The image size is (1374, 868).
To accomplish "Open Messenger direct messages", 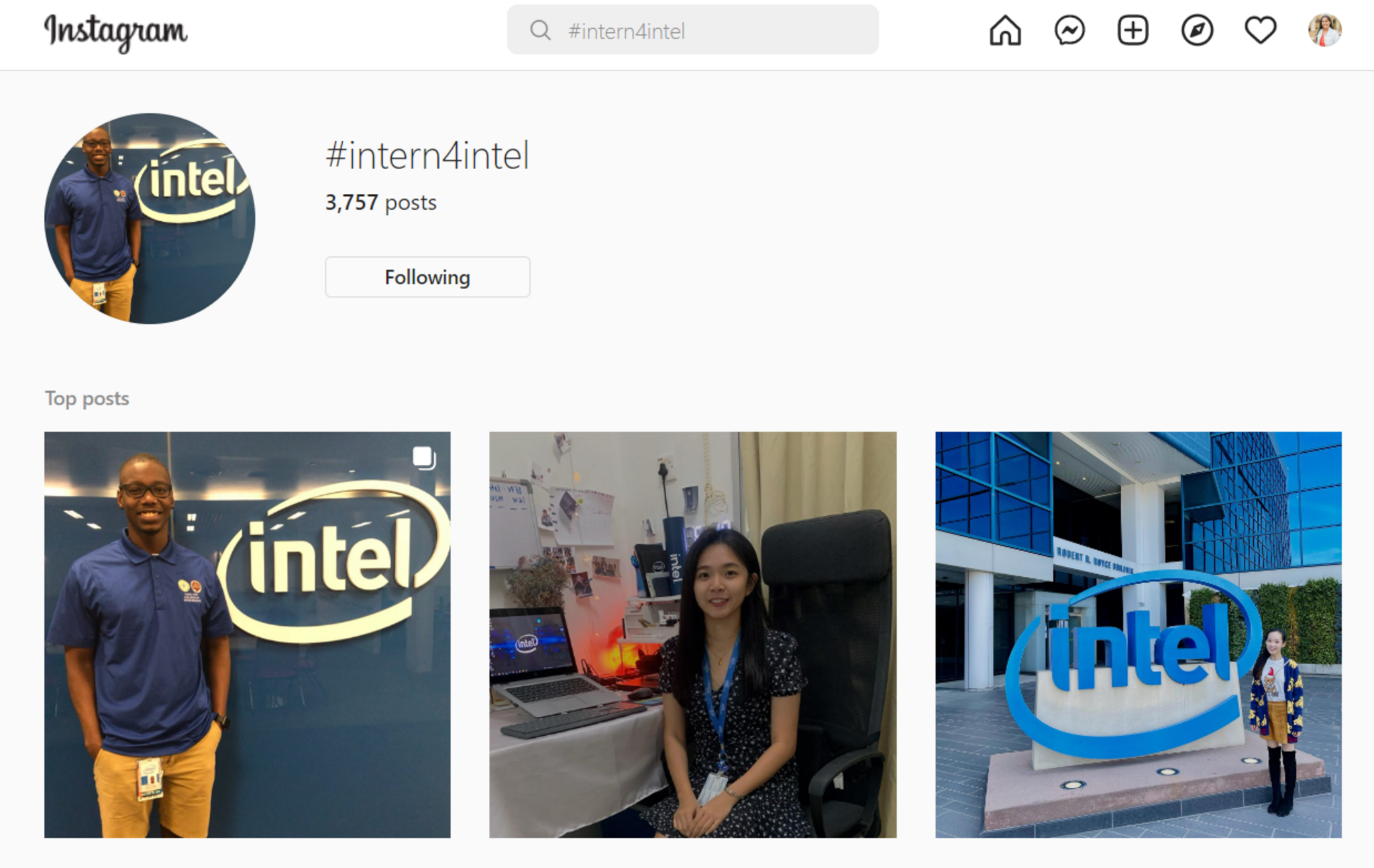I will [1069, 31].
